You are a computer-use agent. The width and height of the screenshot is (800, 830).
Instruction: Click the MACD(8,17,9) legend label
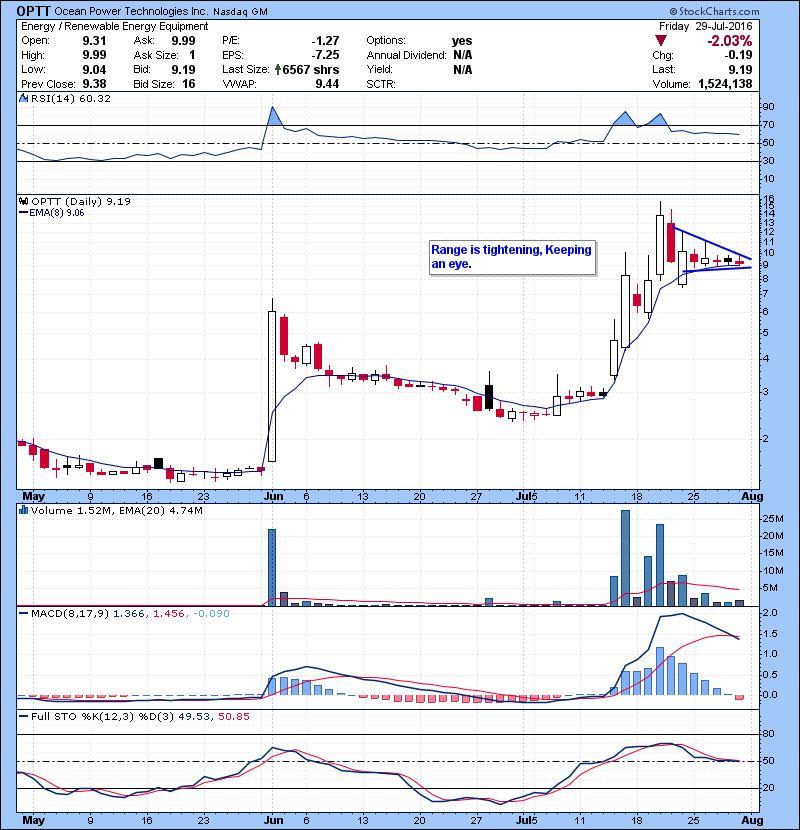[69, 614]
